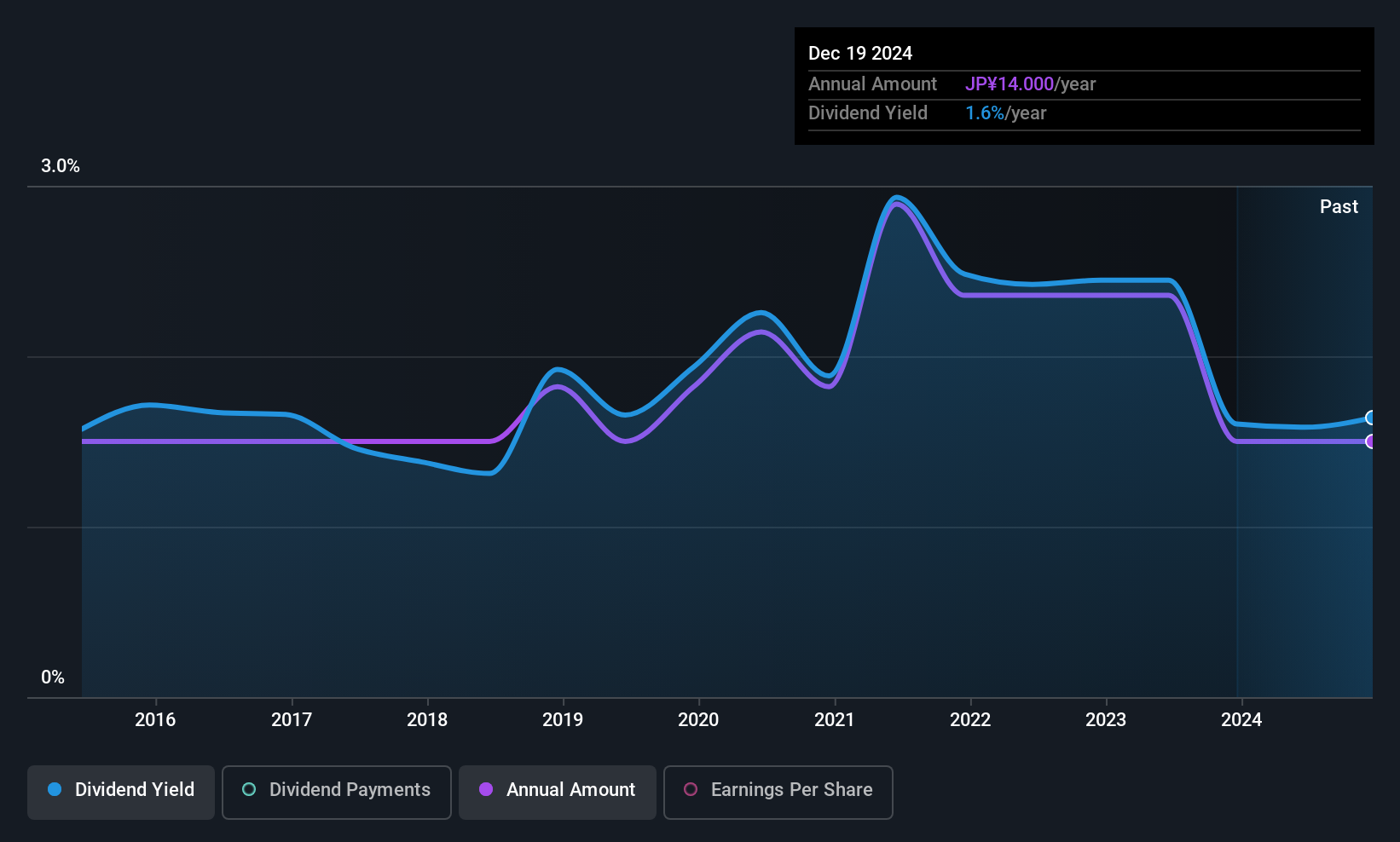Click the Dec 19 2024 tooltip date
1400x842 pixels.
pos(860,54)
